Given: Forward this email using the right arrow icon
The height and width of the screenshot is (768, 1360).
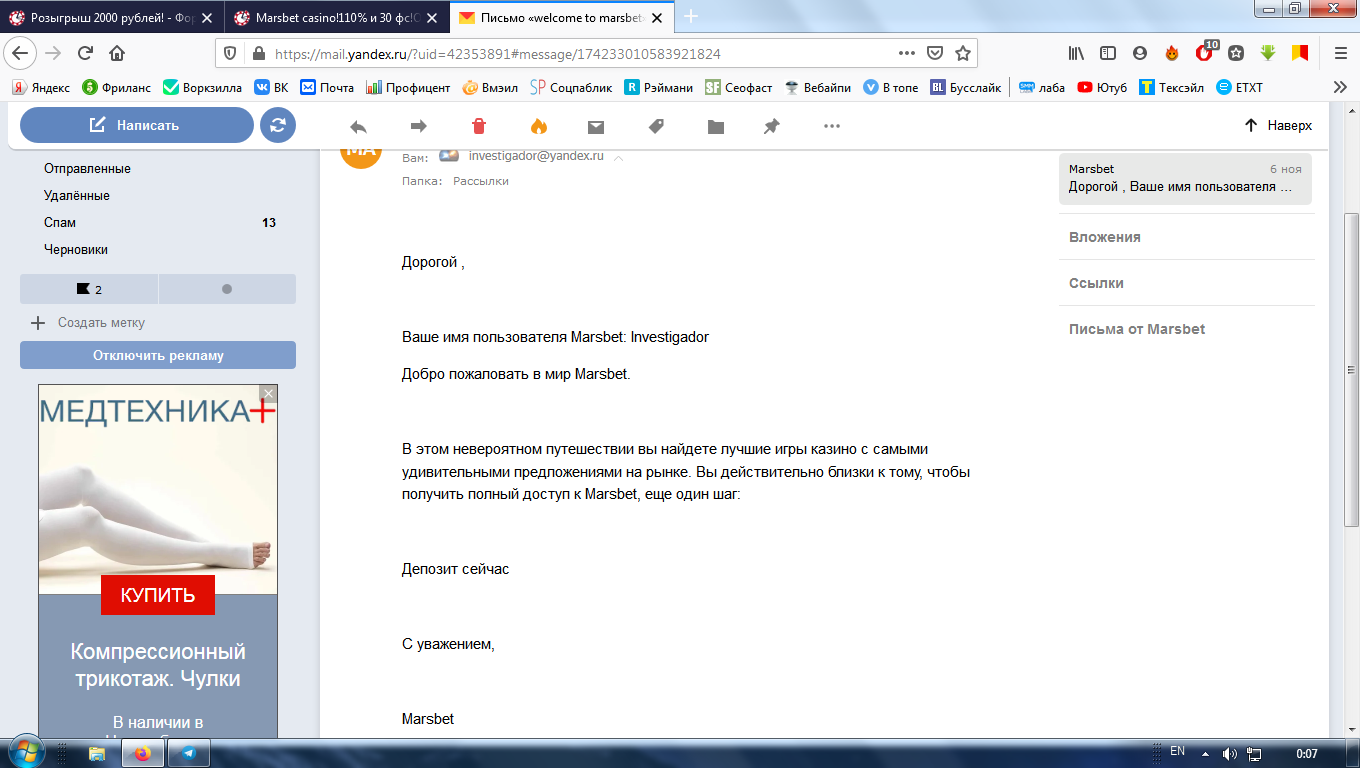Looking at the screenshot, I should pos(419,126).
